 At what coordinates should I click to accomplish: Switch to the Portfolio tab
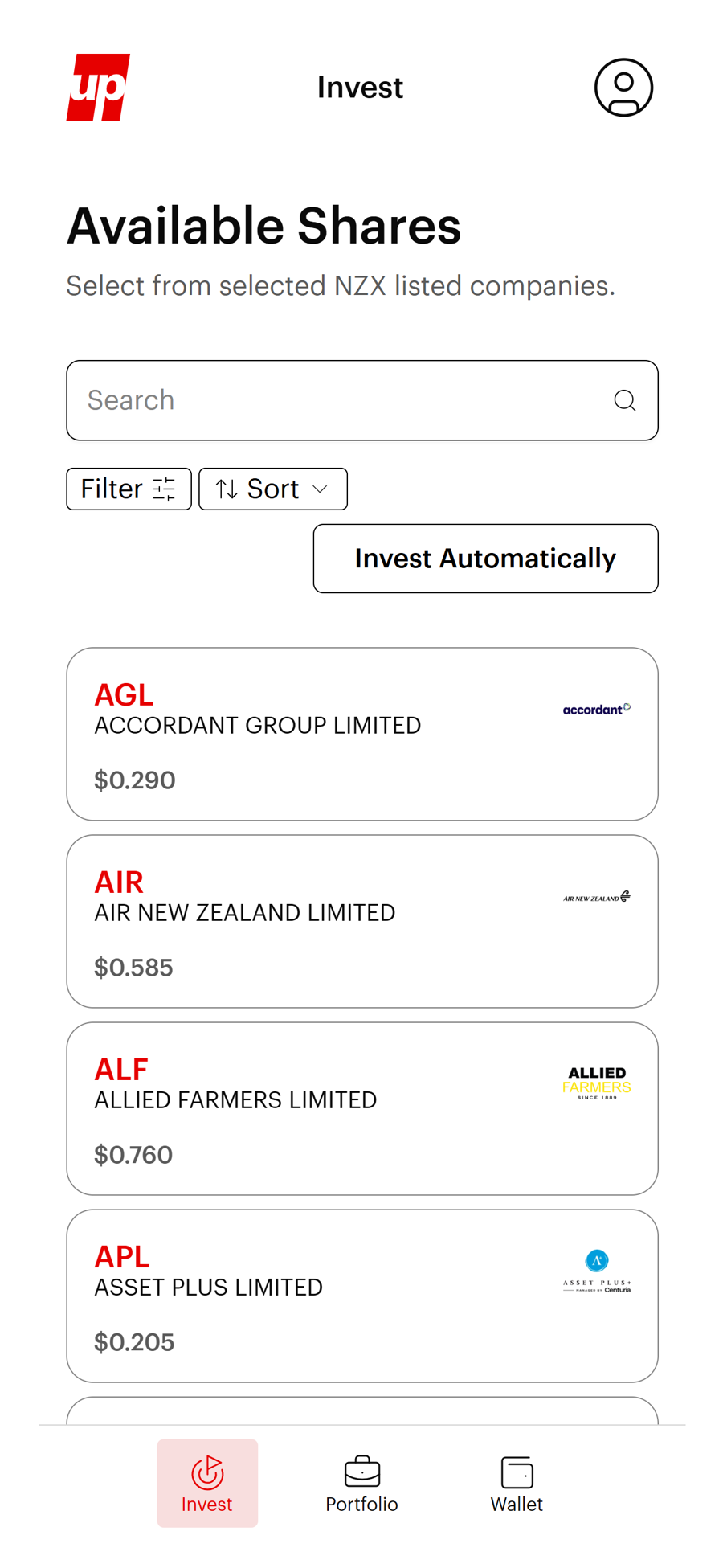tap(361, 1484)
